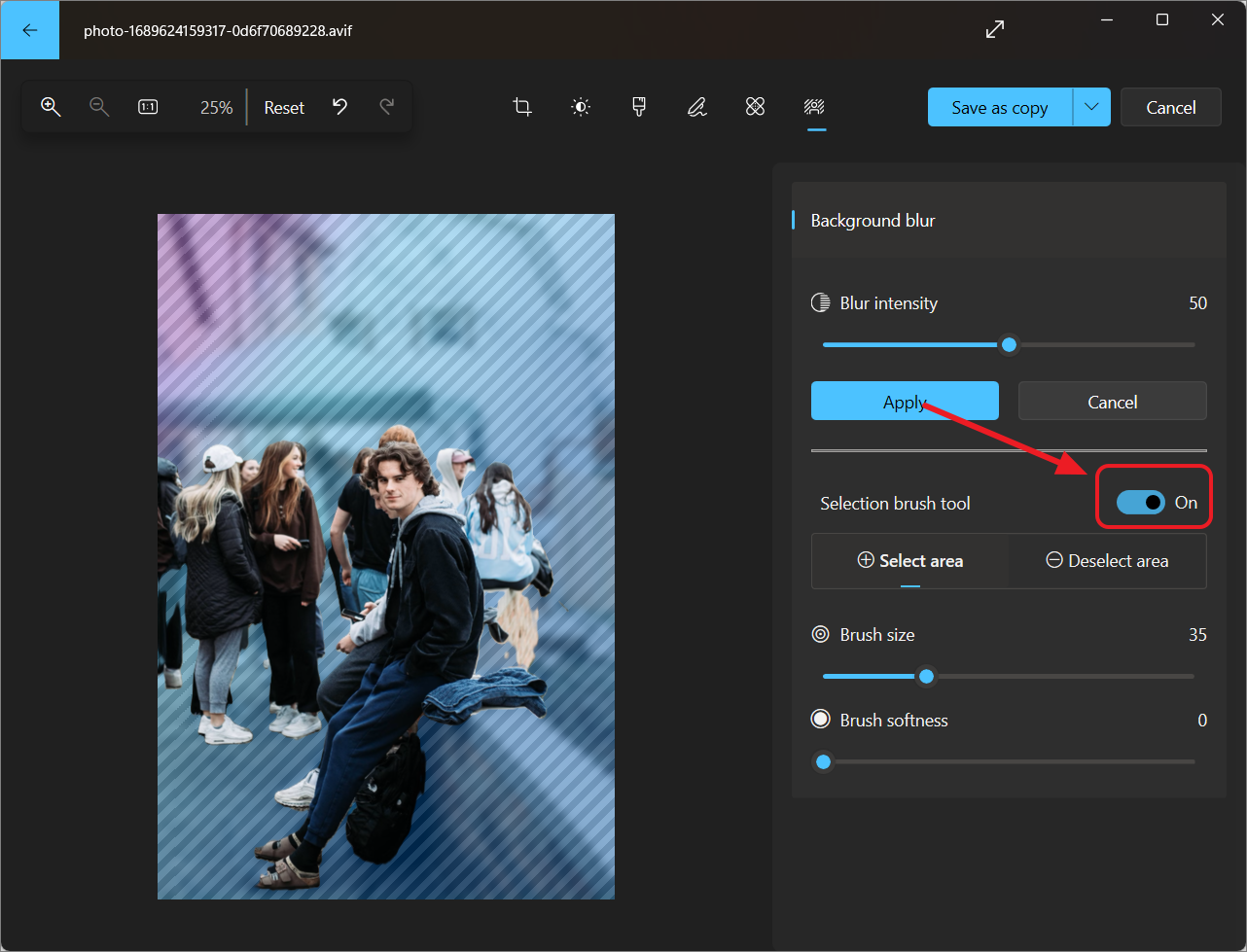Image resolution: width=1247 pixels, height=952 pixels.
Task: Open the brightness Adjustment tool
Action: [x=581, y=107]
